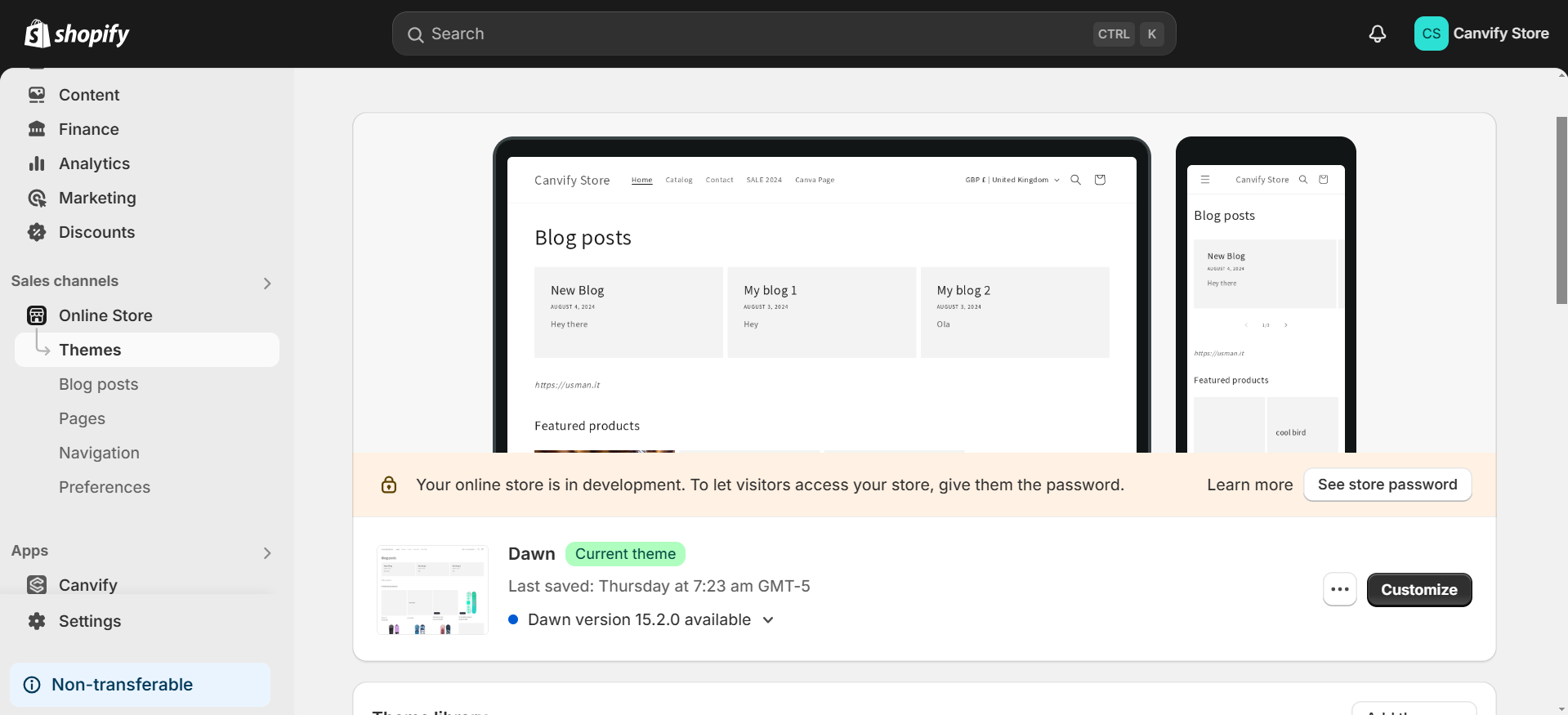This screenshot has height=715, width=1568.
Task: Click the Shopify logo
Action: (x=77, y=34)
